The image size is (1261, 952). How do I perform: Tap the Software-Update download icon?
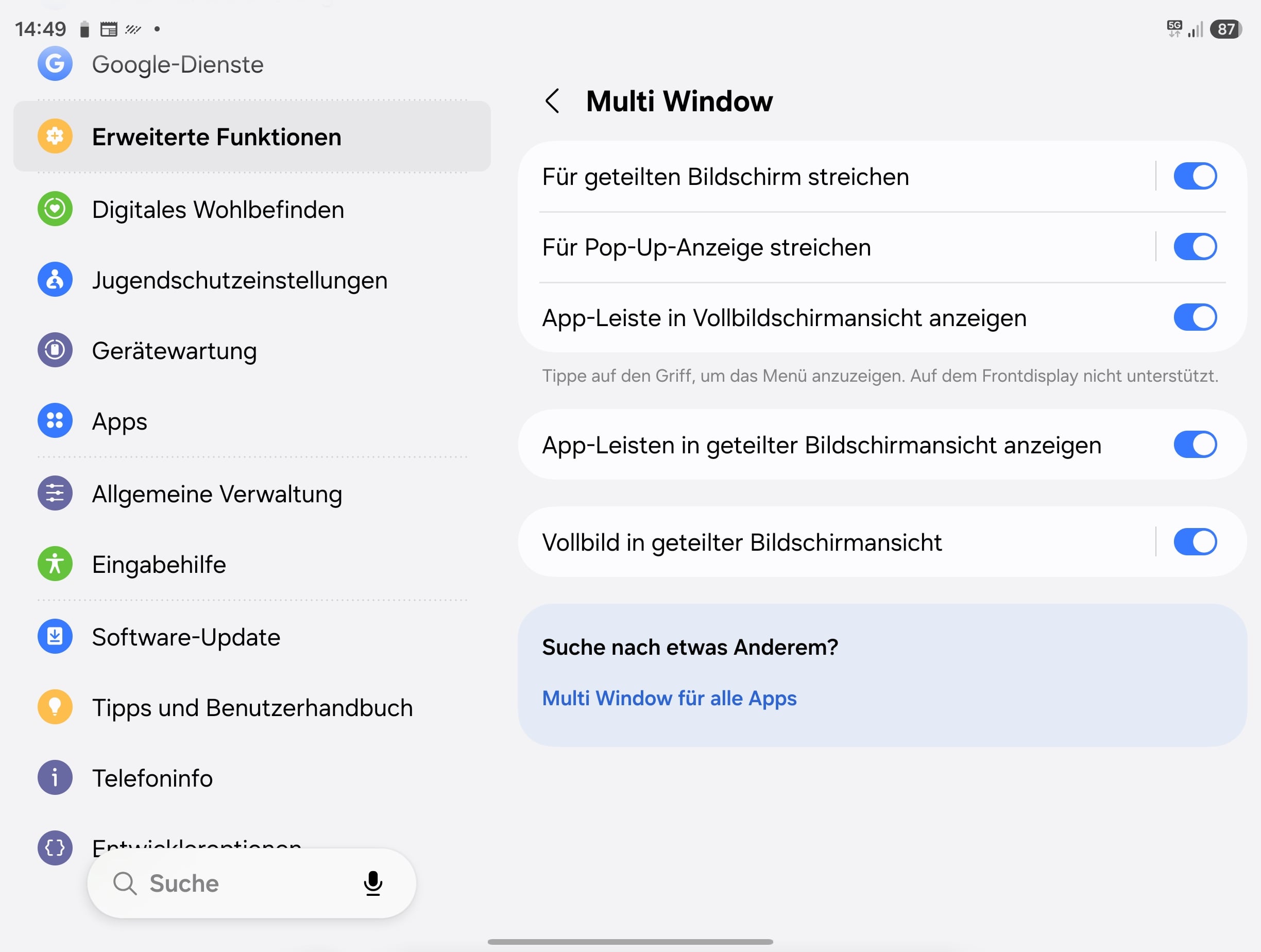55,636
